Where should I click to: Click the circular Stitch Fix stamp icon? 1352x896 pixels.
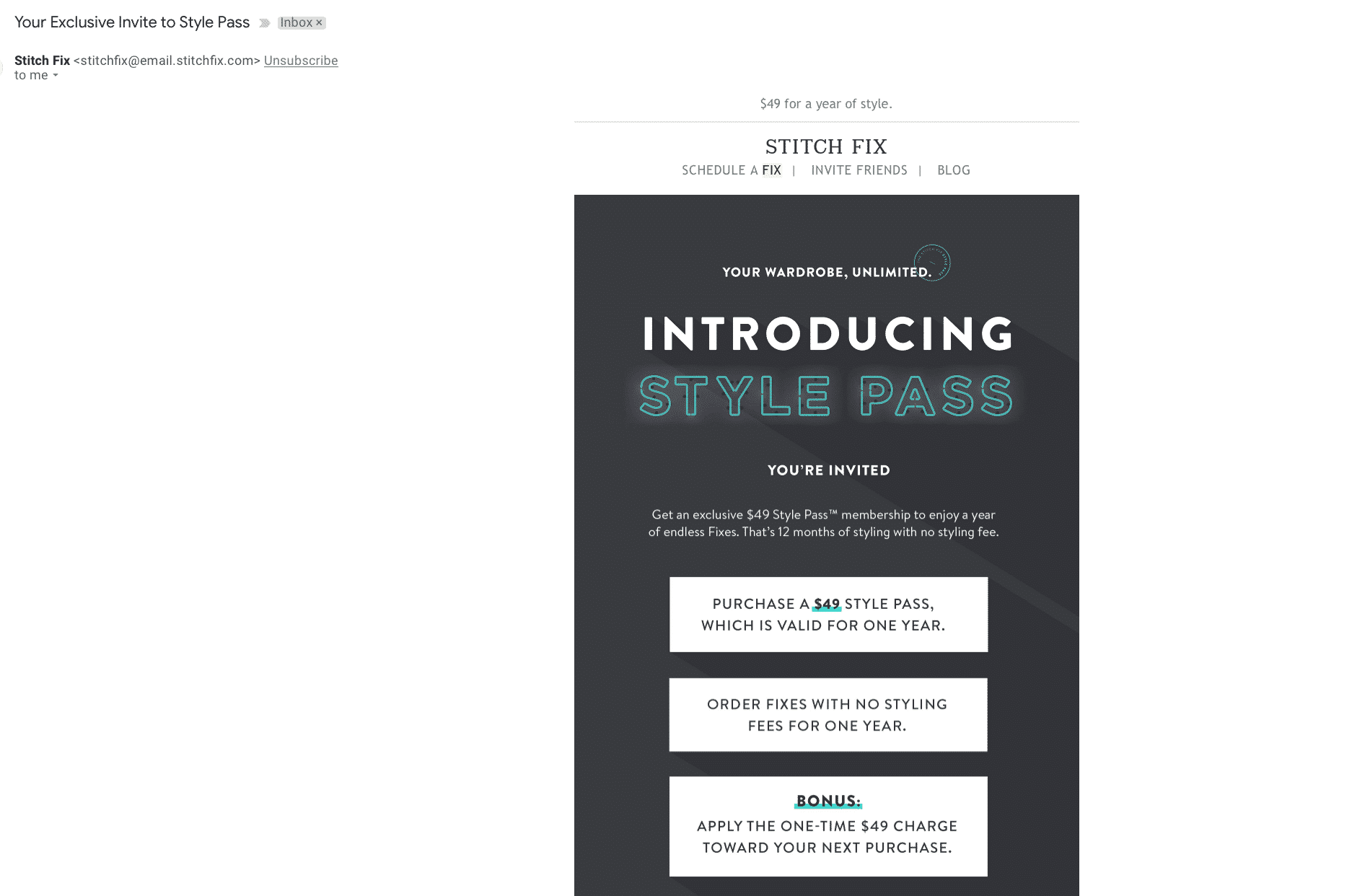pyautogui.click(x=932, y=263)
